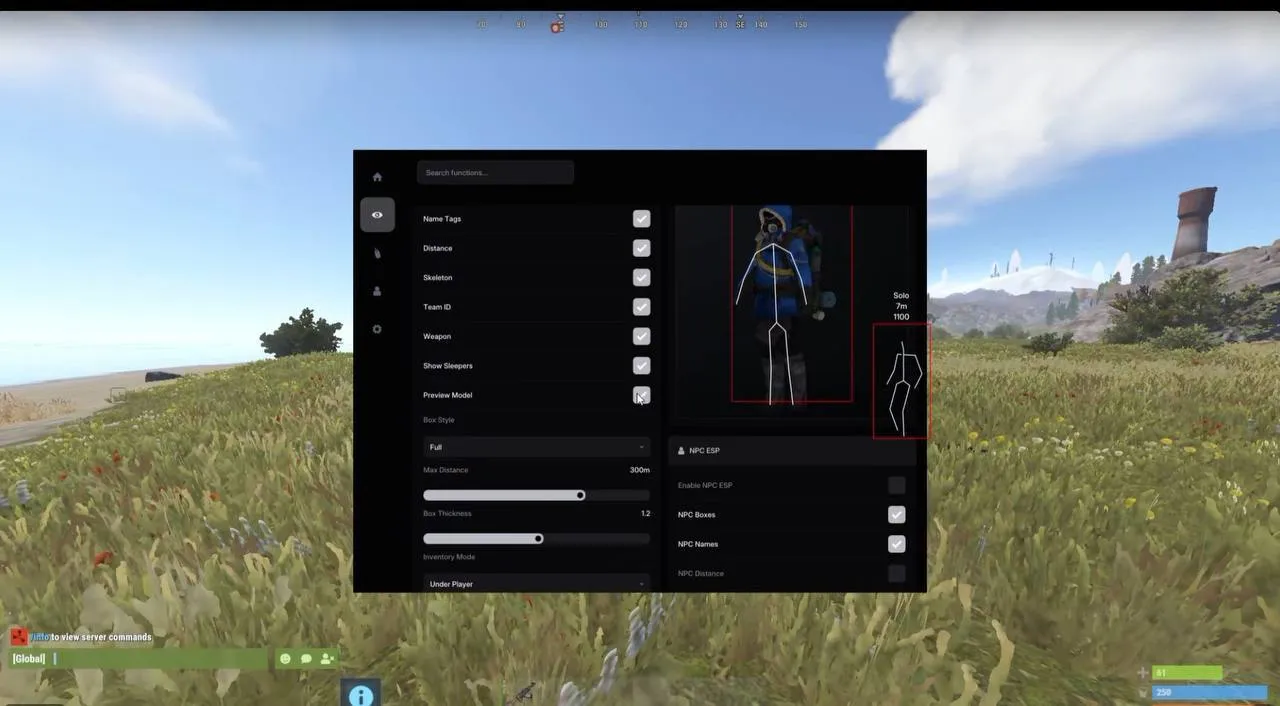Image resolution: width=1280 pixels, height=706 pixels.
Task: Open the home tab in sidebar
Action: coord(377,177)
